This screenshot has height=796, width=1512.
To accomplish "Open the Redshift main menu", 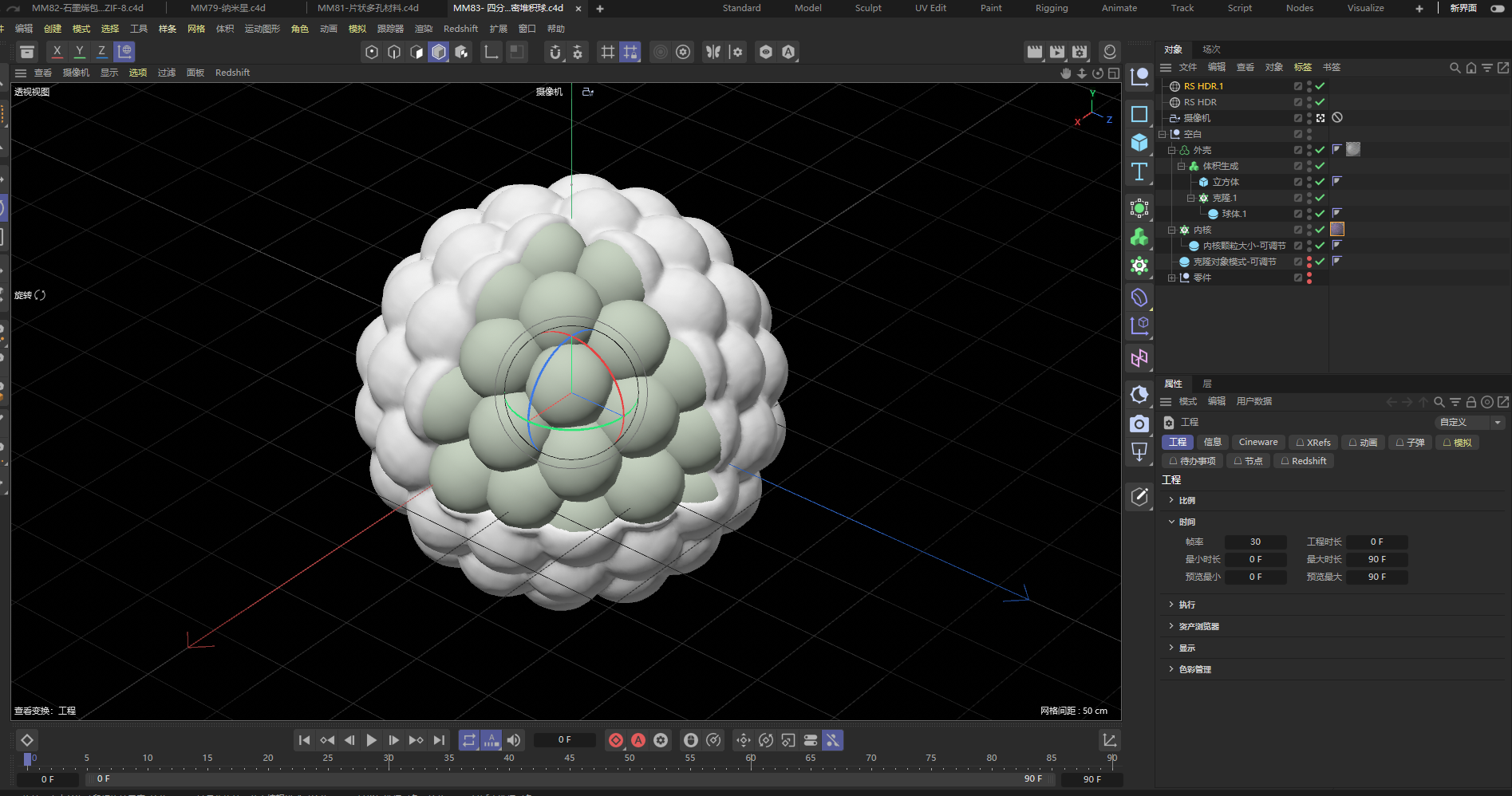I will (x=460, y=29).
